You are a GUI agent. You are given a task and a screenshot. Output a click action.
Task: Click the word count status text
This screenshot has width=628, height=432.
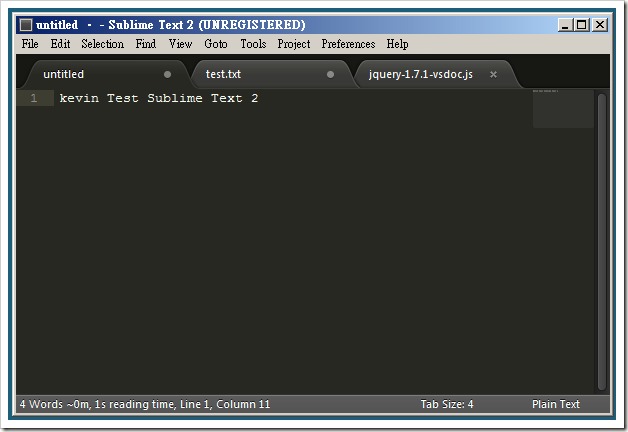(x=41, y=404)
